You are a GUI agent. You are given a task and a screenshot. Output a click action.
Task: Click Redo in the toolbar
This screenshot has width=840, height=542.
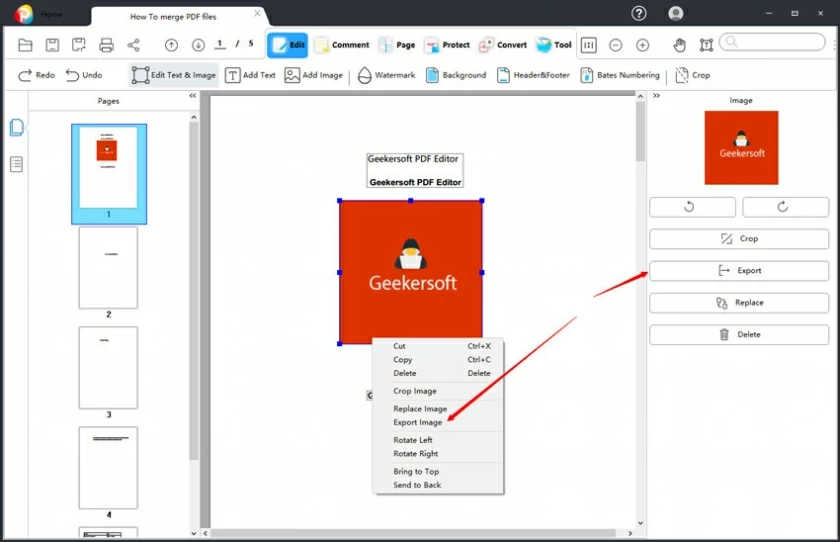36,75
